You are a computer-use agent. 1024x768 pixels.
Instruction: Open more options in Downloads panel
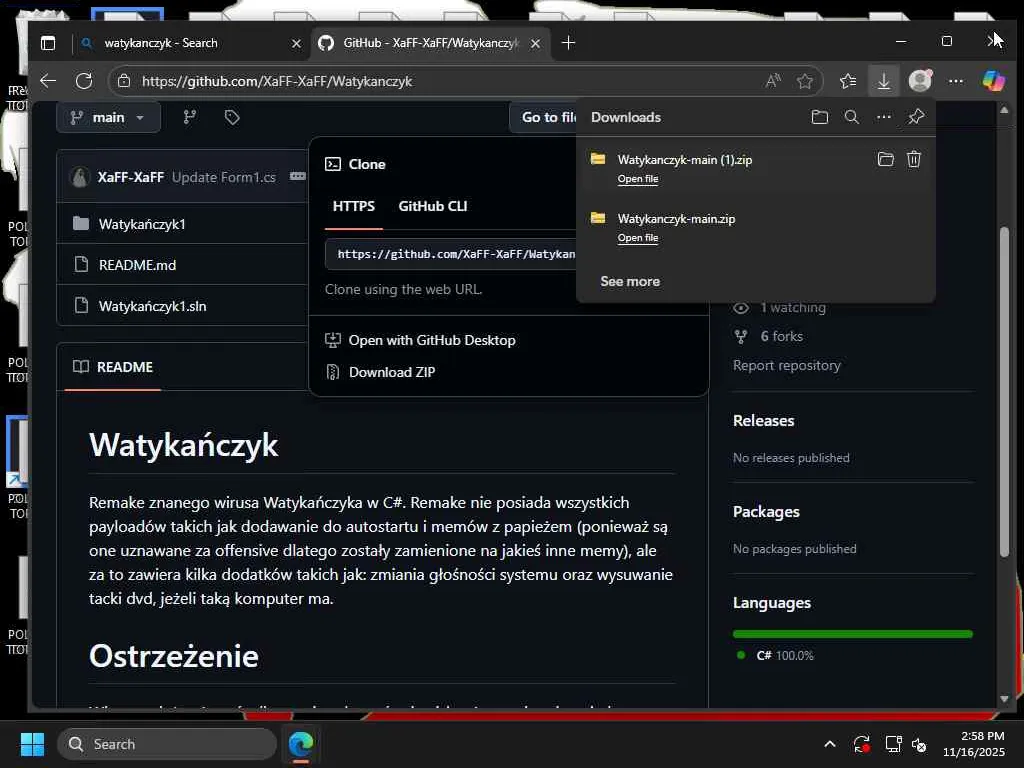tap(884, 117)
